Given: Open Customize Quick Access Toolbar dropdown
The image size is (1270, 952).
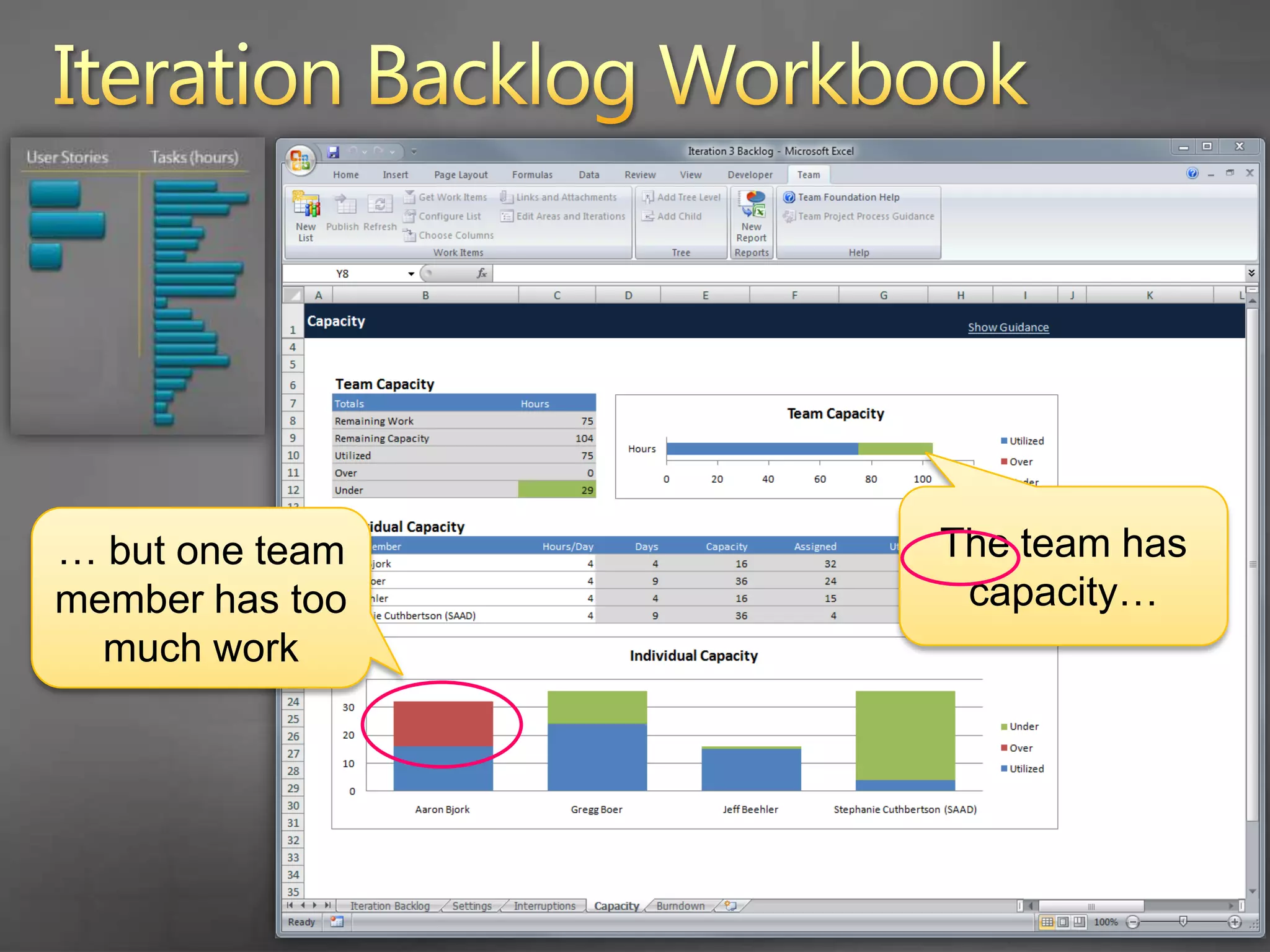Looking at the screenshot, I should pyautogui.click(x=414, y=151).
